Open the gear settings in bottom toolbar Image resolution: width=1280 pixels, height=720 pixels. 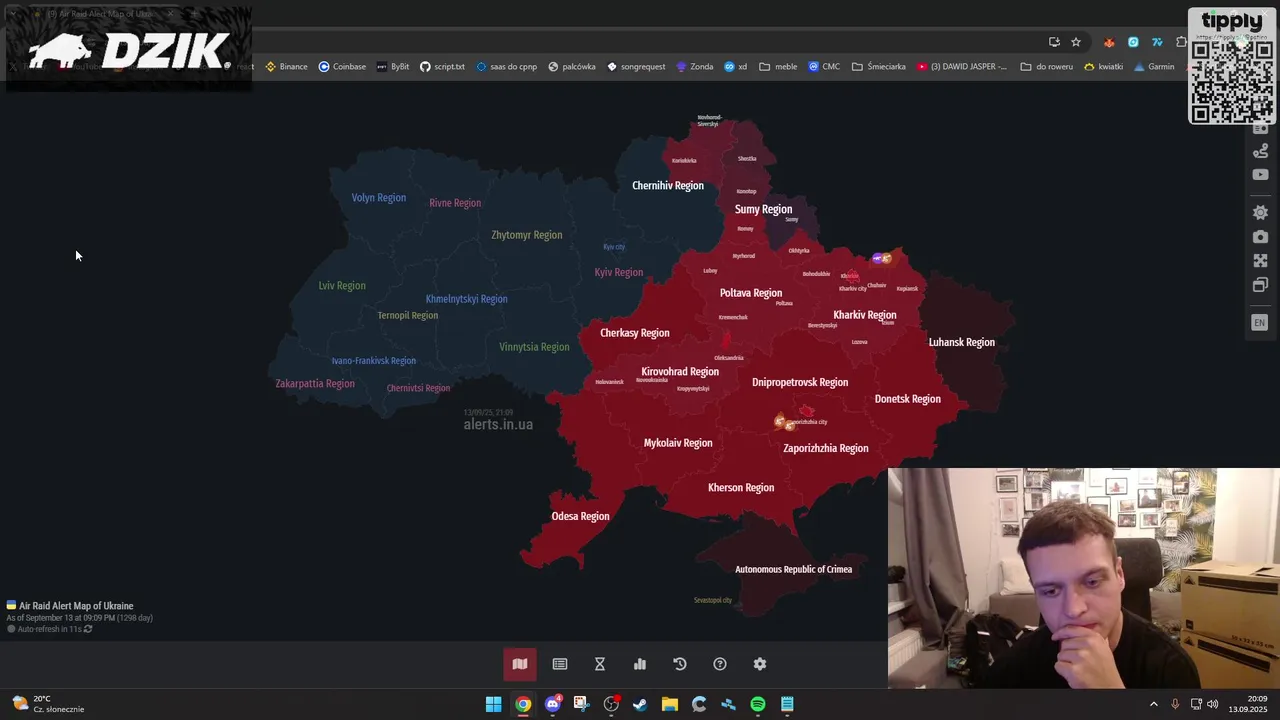[760, 664]
